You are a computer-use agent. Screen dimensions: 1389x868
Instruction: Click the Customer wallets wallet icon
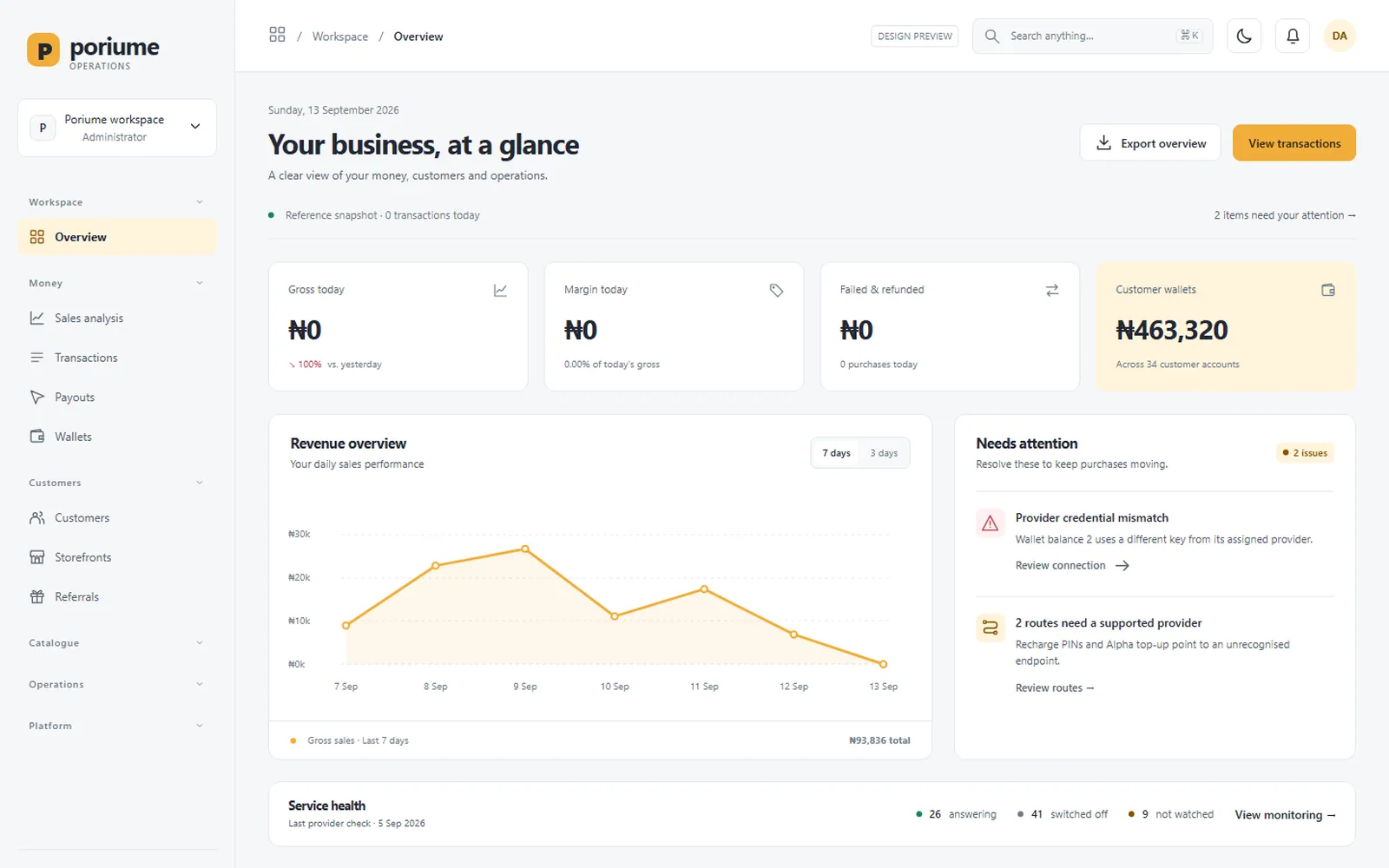(x=1328, y=290)
